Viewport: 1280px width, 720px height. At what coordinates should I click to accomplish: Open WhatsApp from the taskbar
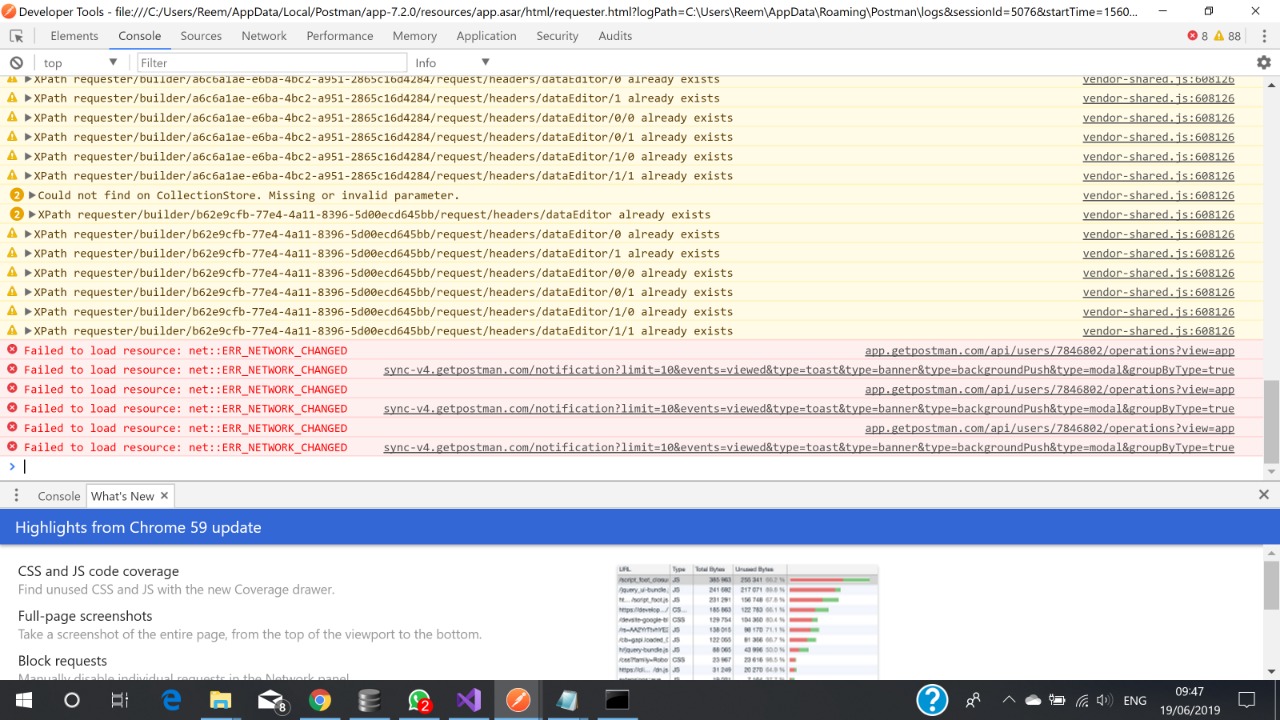pos(419,700)
